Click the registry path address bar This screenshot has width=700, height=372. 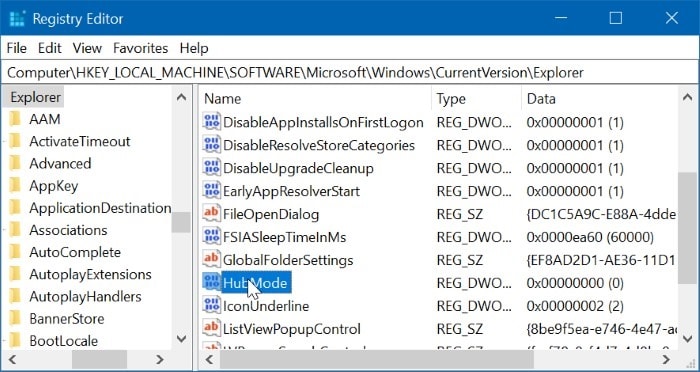[350, 72]
